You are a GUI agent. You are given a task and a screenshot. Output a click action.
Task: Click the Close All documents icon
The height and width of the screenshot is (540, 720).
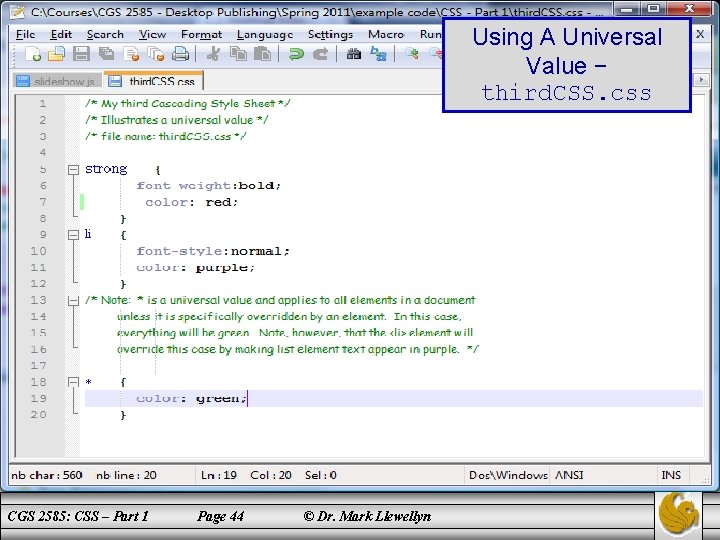click(x=156, y=54)
